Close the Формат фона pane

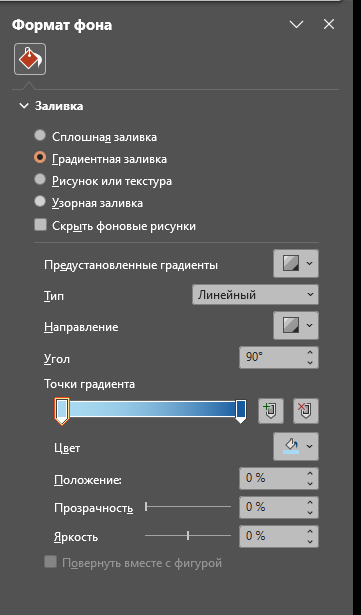pyautogui.click(x=329, y=24)
